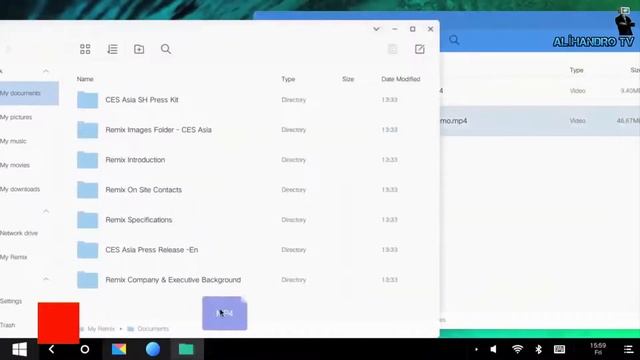Open Settings in sidebar

pyautogui.click(x=11, y=301)
